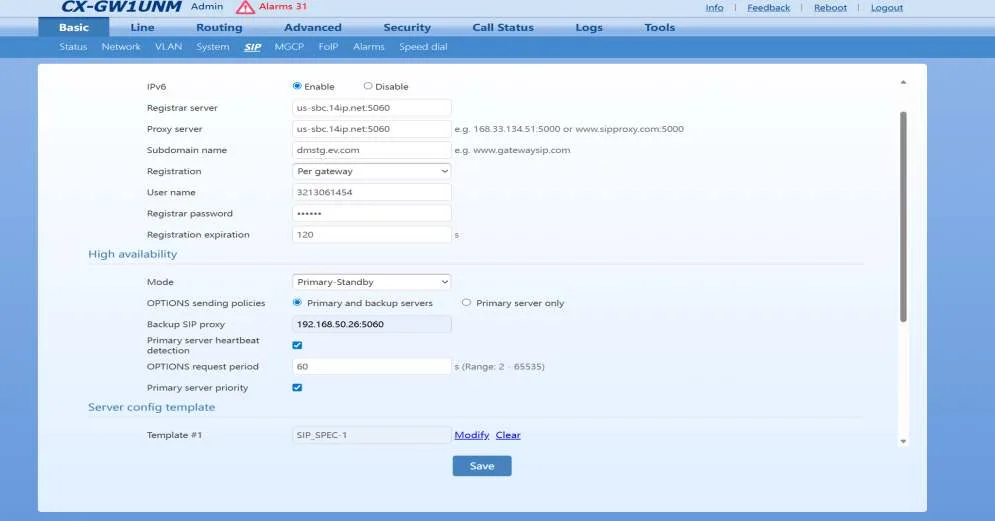Open the Feedback link
The image size is (995, 521).
768,8
